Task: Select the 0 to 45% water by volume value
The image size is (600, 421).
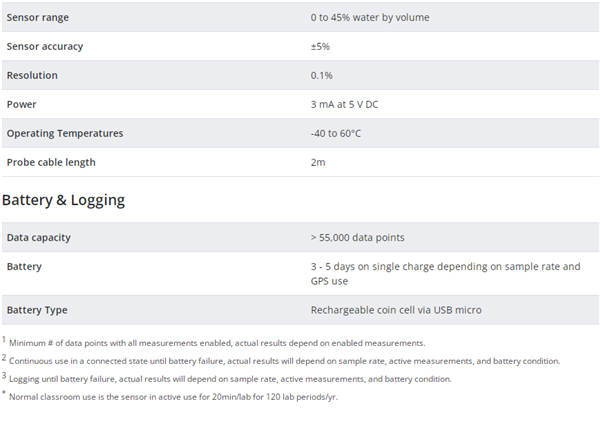Action: pyautogui.click(x=370, y=18)
